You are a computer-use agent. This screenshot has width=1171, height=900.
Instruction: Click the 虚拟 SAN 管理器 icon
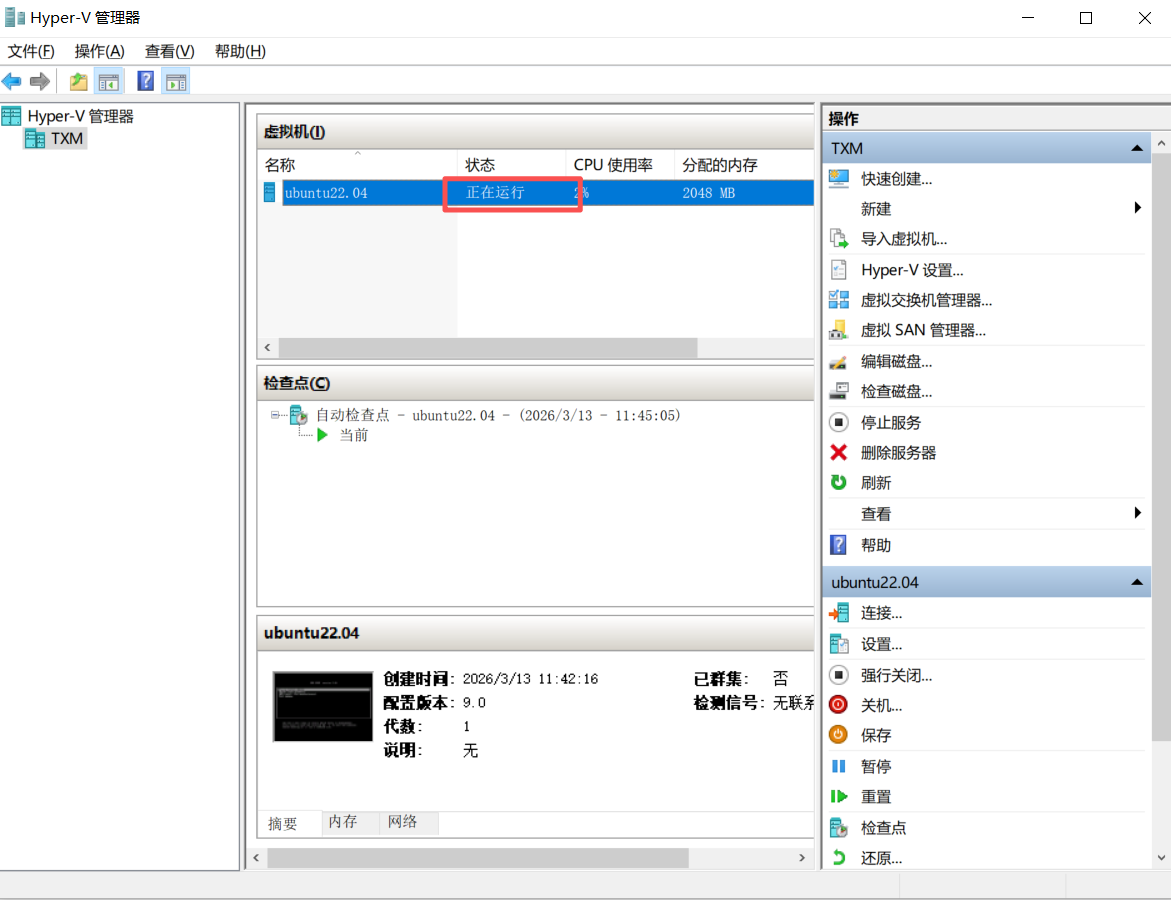(x=839, y=330)
